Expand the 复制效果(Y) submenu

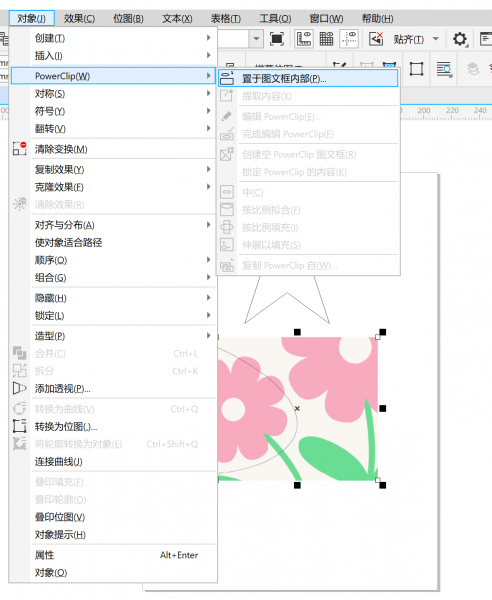coord(114,169)
